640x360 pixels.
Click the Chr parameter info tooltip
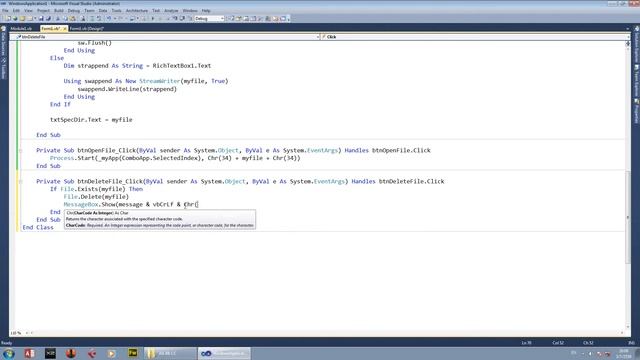pyautogui.click(x=160, y=219)
